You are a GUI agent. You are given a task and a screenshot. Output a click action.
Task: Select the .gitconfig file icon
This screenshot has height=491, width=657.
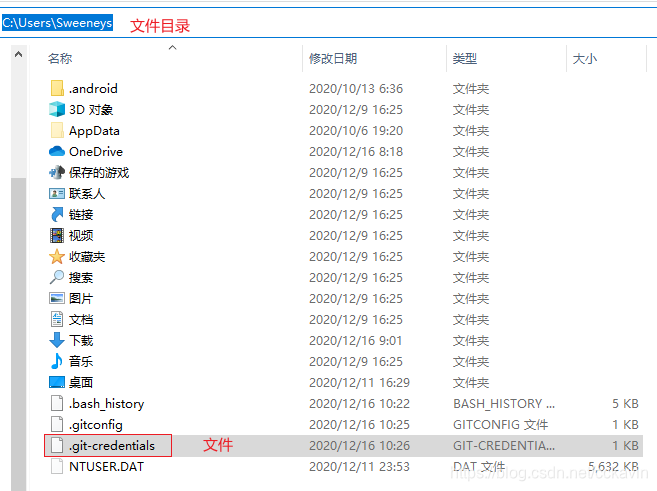coord(57,424)
